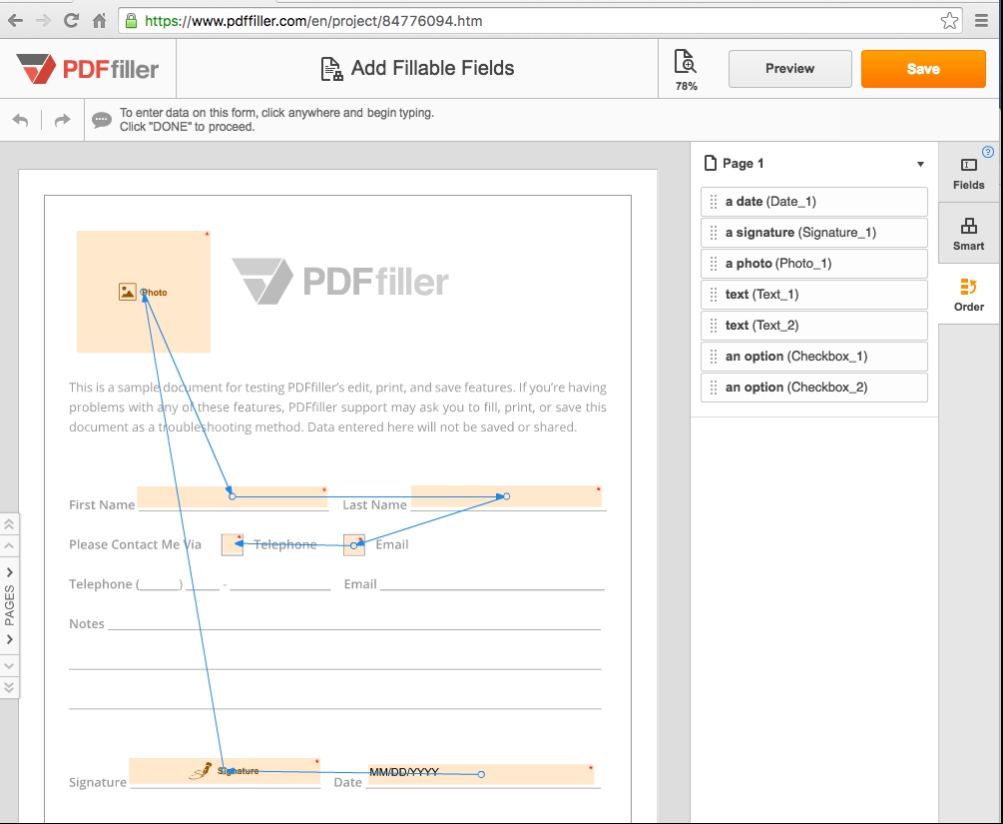The image size is (1003, 824).
Task: Click the browser address bar URL
Action: (313, 21)
